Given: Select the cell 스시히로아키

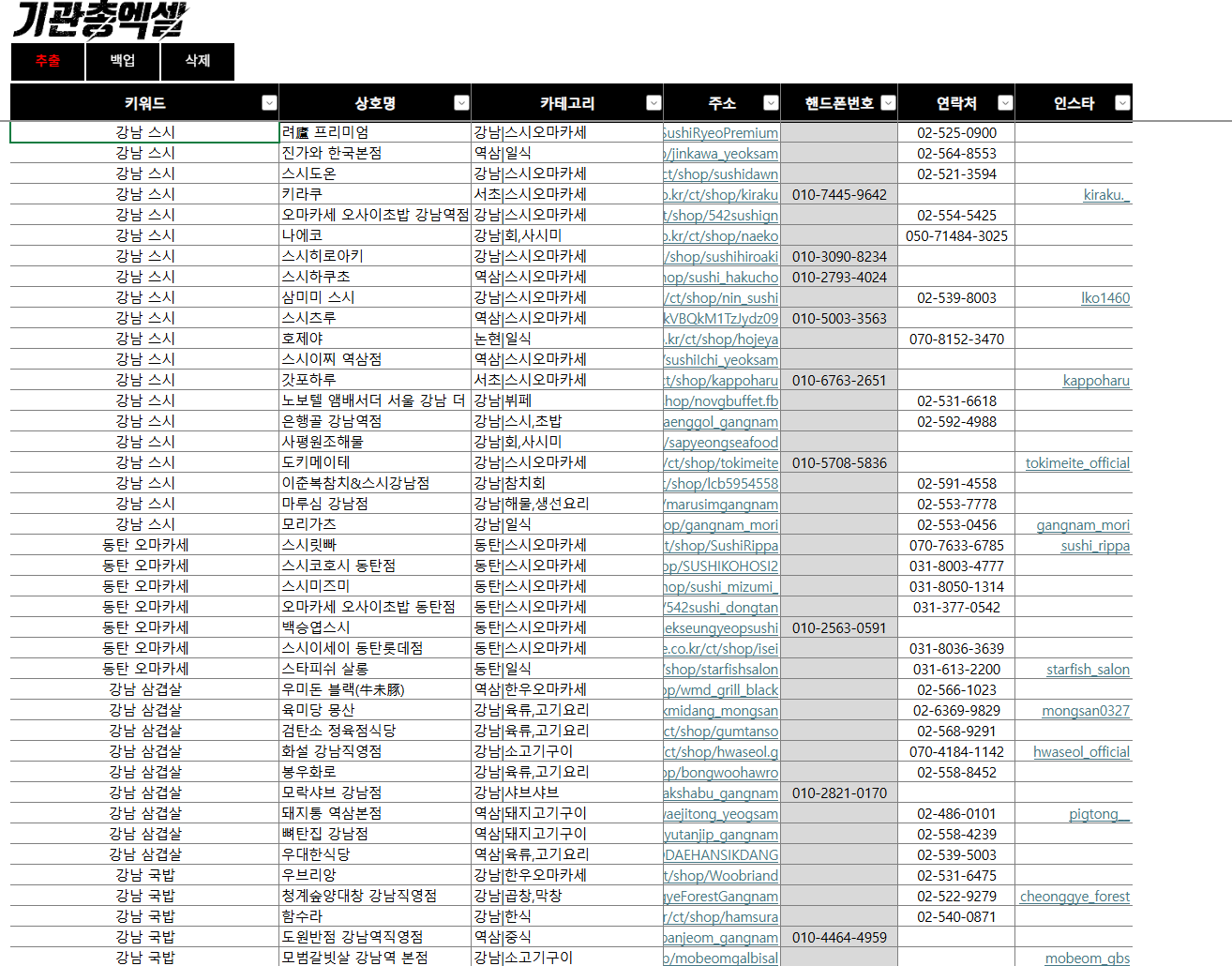Looking at the screenshot, I should (375, 256).
